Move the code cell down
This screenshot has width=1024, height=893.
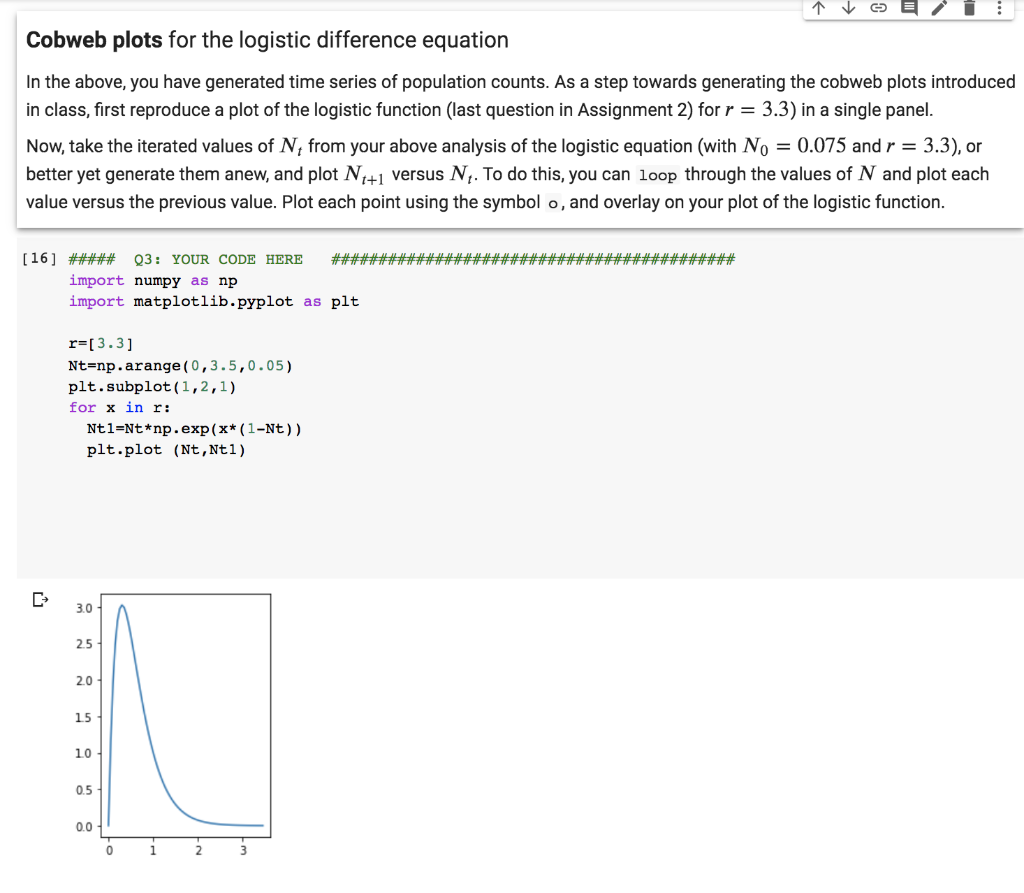[847, 10]
